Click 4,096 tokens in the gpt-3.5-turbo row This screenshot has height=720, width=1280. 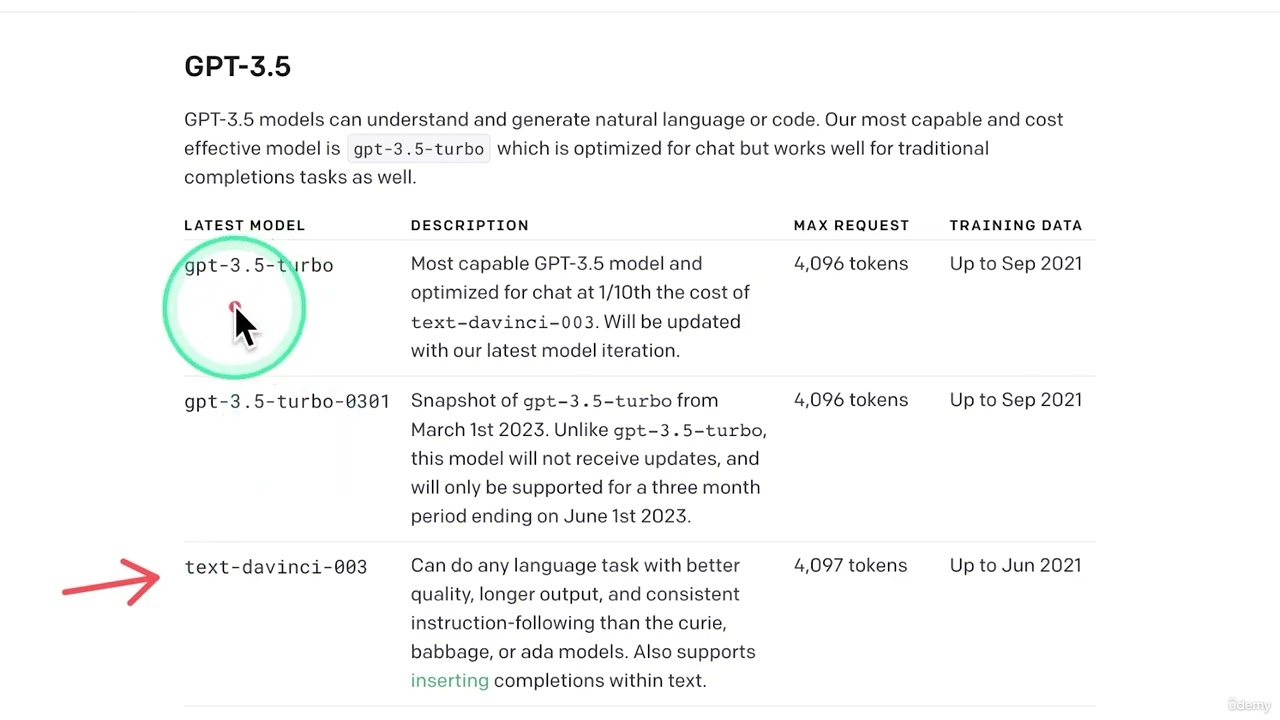(851, 263)
